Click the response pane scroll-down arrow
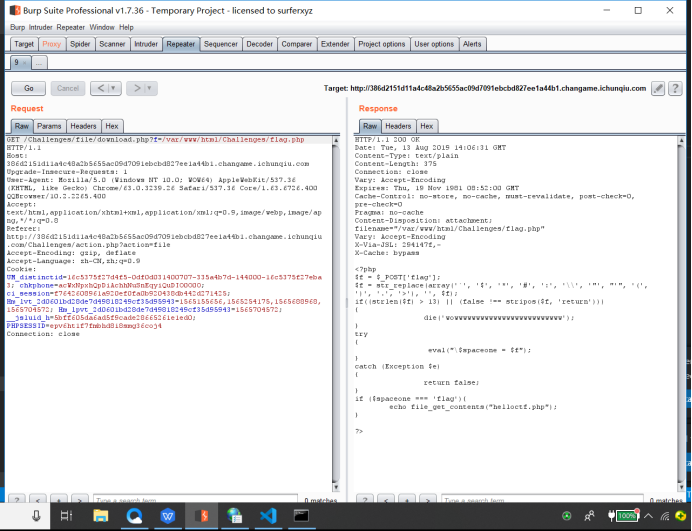This screenshot has height=531, width=692. pyautogui.click(x=681, y=487)
